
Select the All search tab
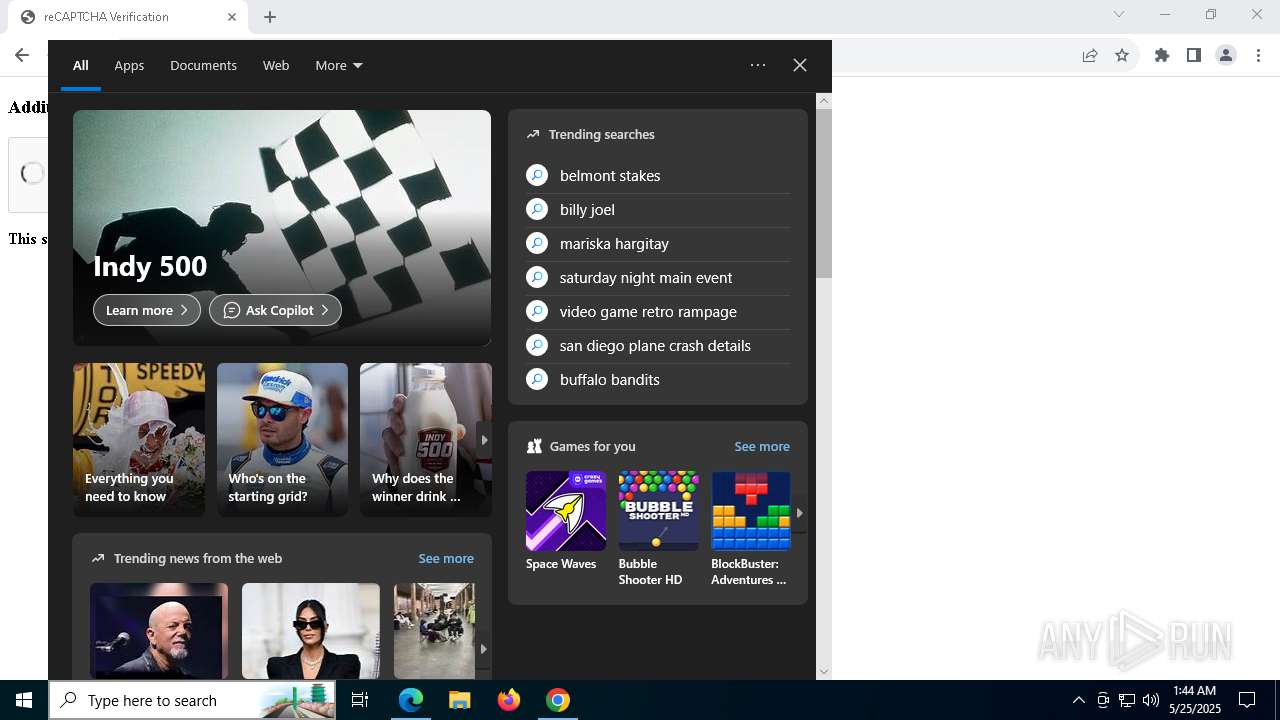pyautogui.click(x=81, y=65)
